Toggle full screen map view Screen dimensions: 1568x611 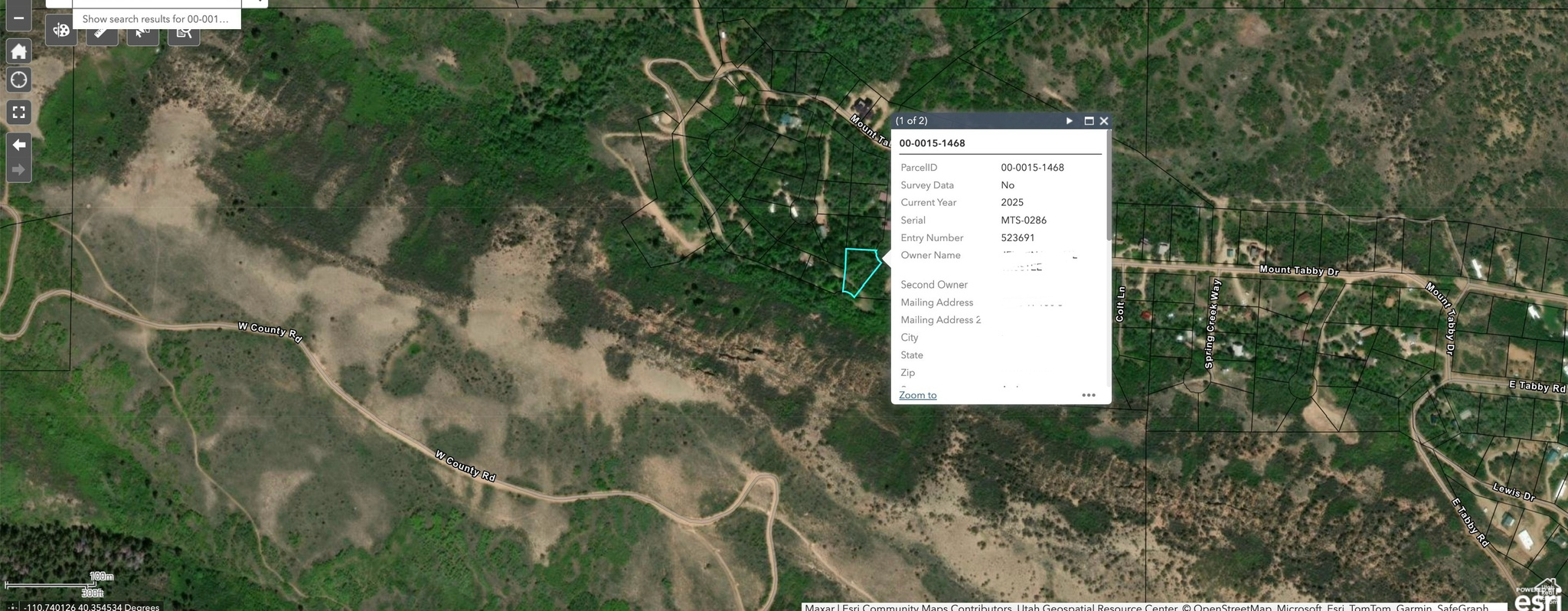coord(18,113)
